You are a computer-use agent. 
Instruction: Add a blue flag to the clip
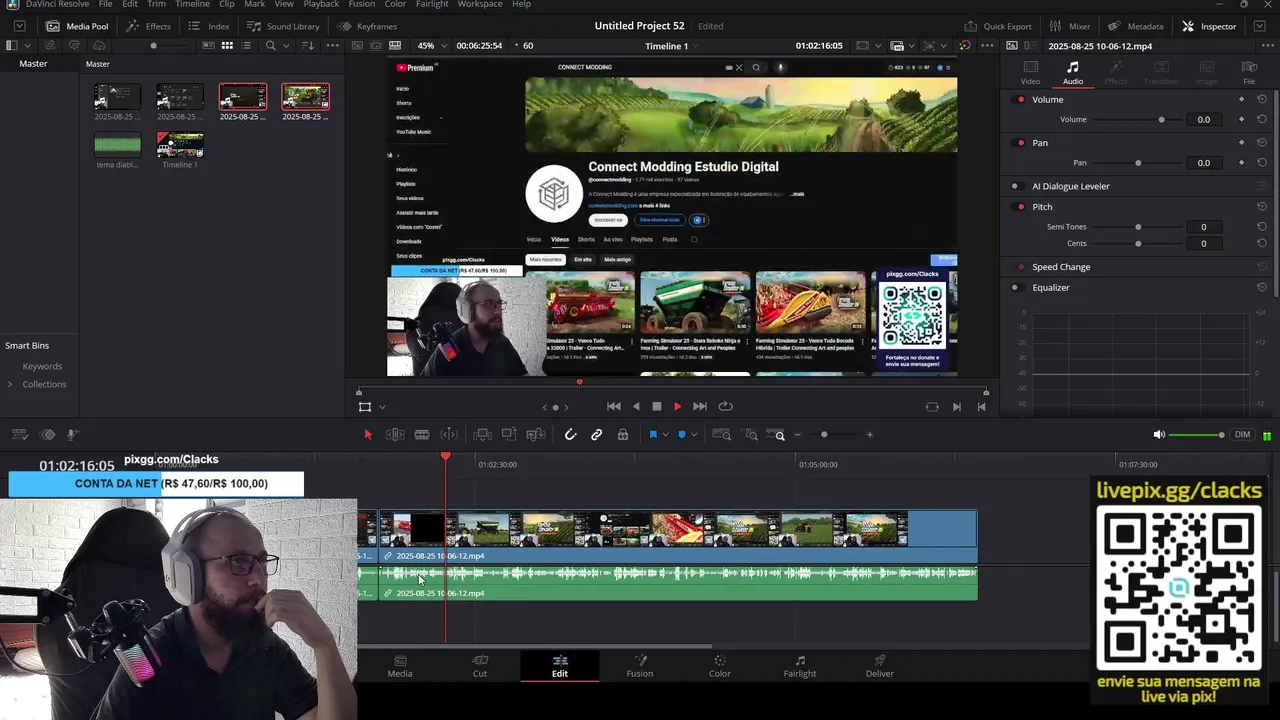[x=653, y=435]
